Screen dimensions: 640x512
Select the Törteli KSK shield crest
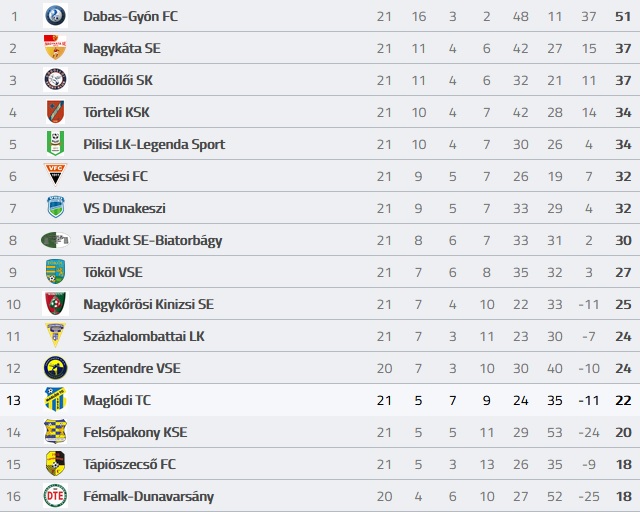(55, 112)
